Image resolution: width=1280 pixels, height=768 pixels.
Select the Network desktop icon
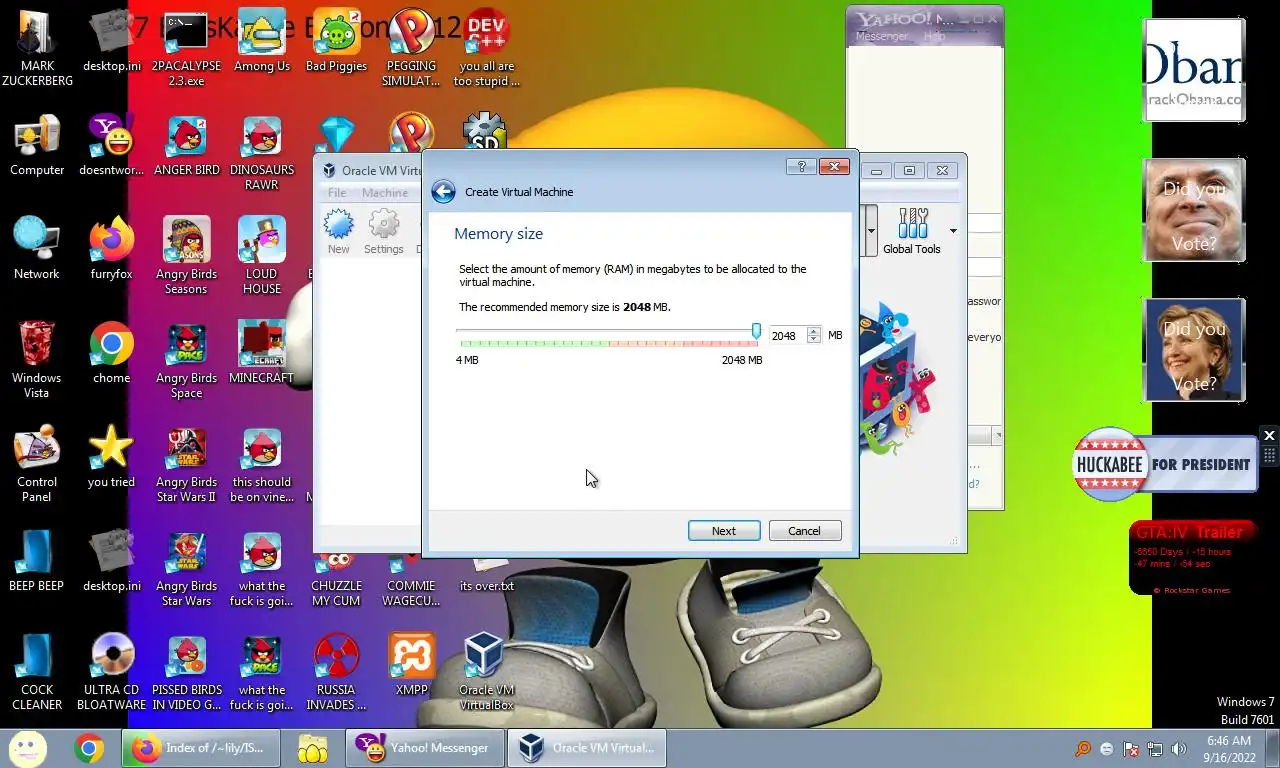point(37,250)
